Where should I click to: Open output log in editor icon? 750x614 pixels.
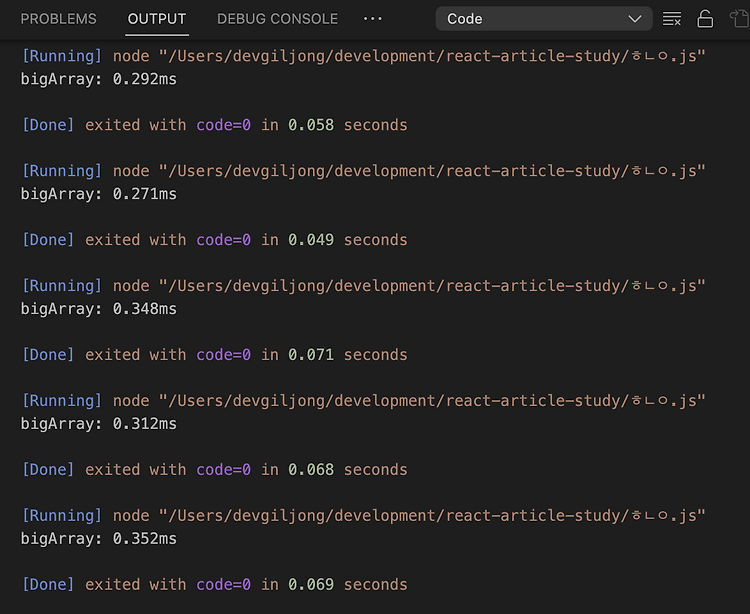(739, 19)
